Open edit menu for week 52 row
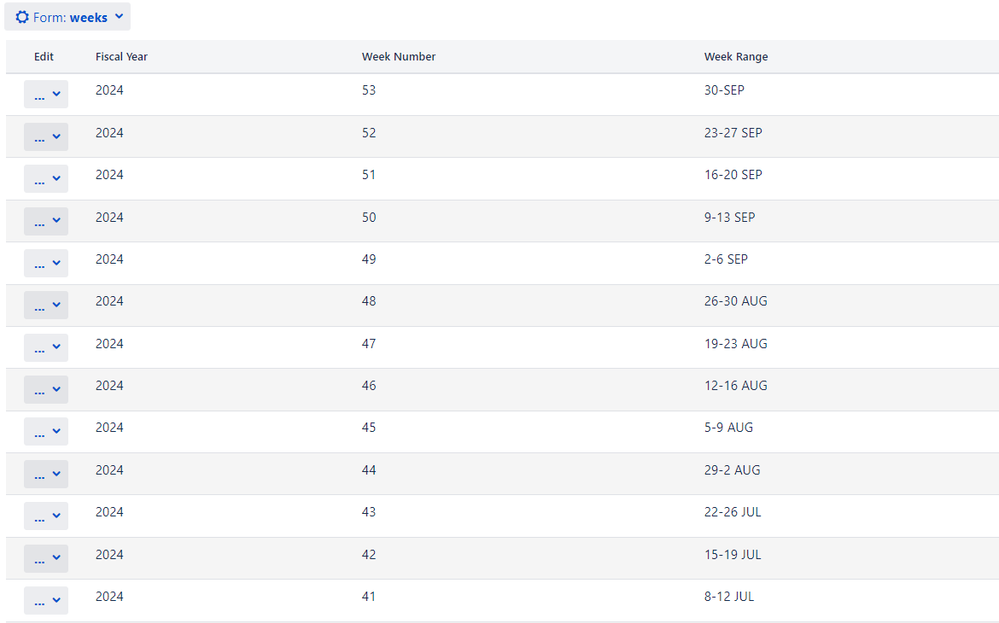Image resolution: width=999 pixels, height=623 pixels. click(x=46, y=136)
